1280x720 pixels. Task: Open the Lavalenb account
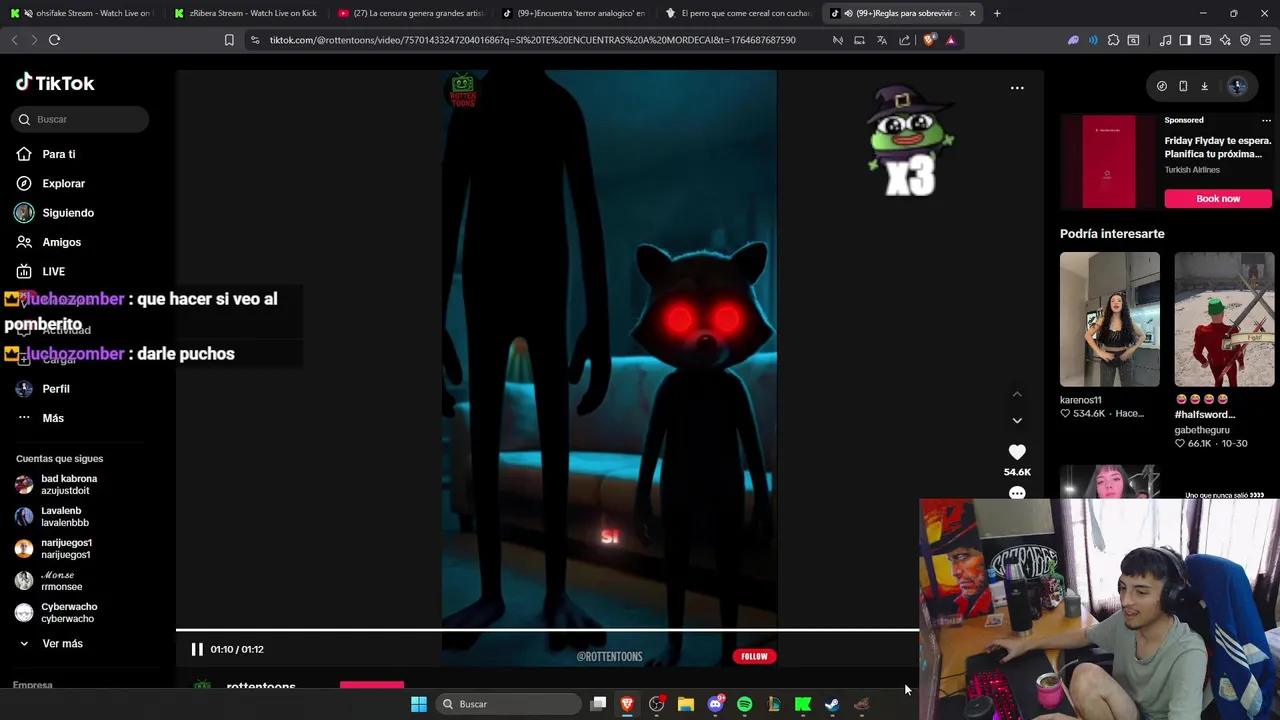coord(64,516)
